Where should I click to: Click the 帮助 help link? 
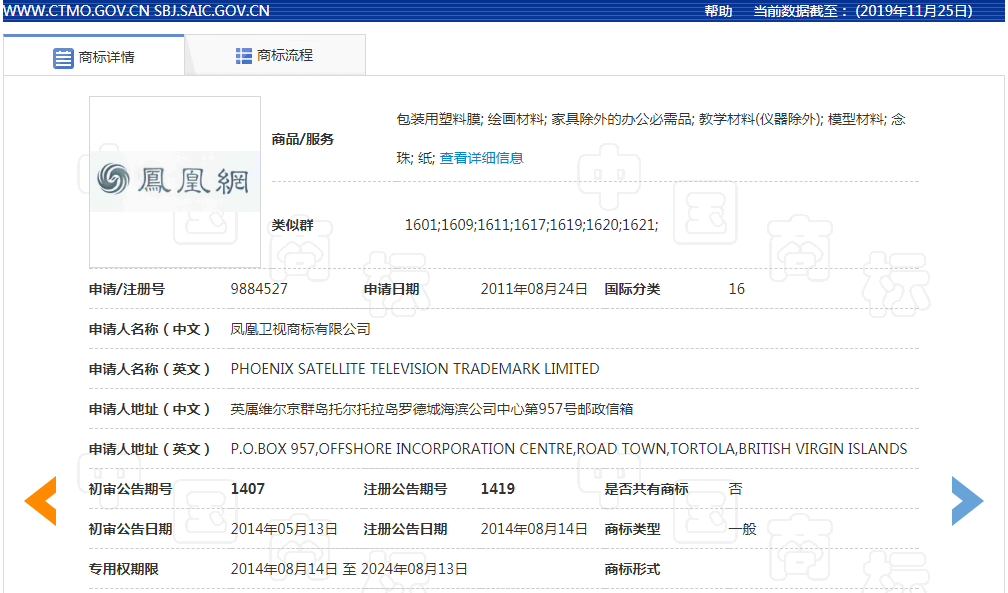(718, 11)
